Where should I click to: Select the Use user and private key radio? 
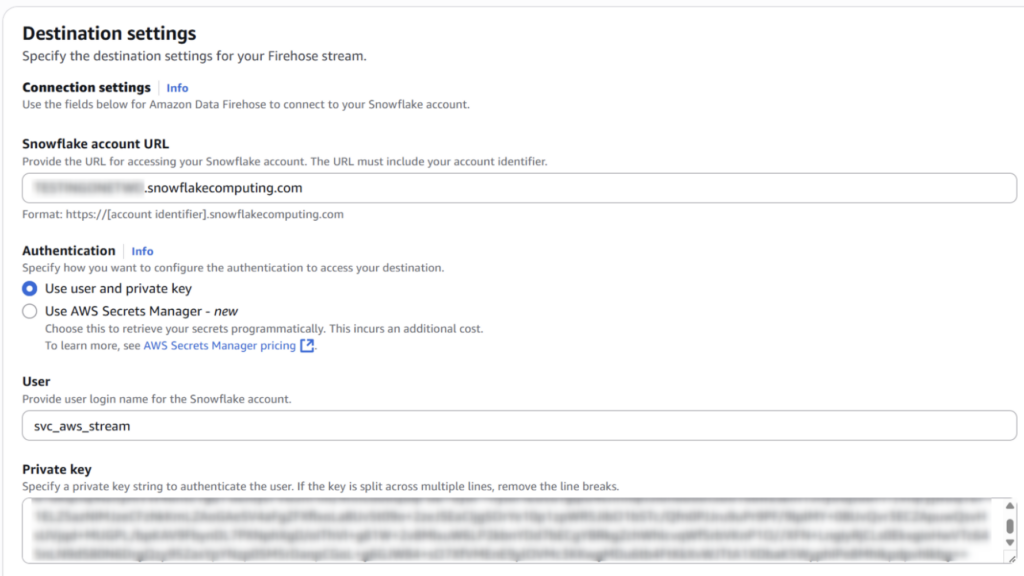[29, 289]
